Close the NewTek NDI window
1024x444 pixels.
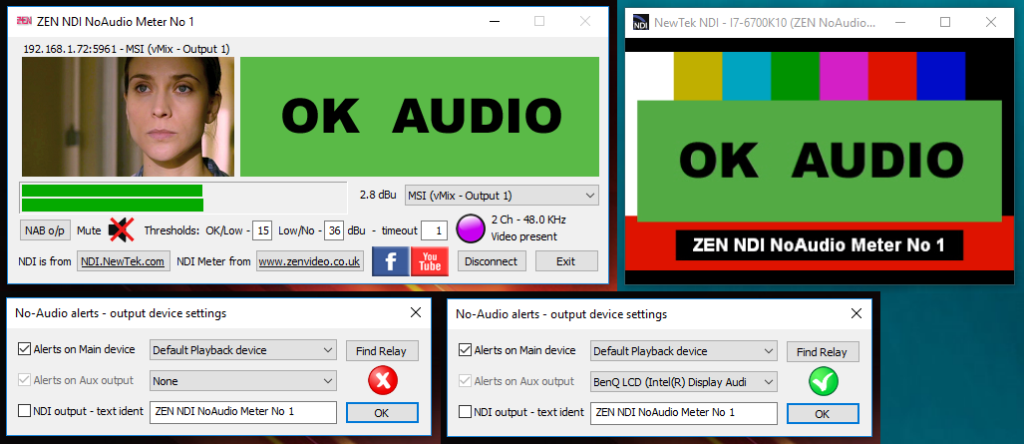coord(991,22)
